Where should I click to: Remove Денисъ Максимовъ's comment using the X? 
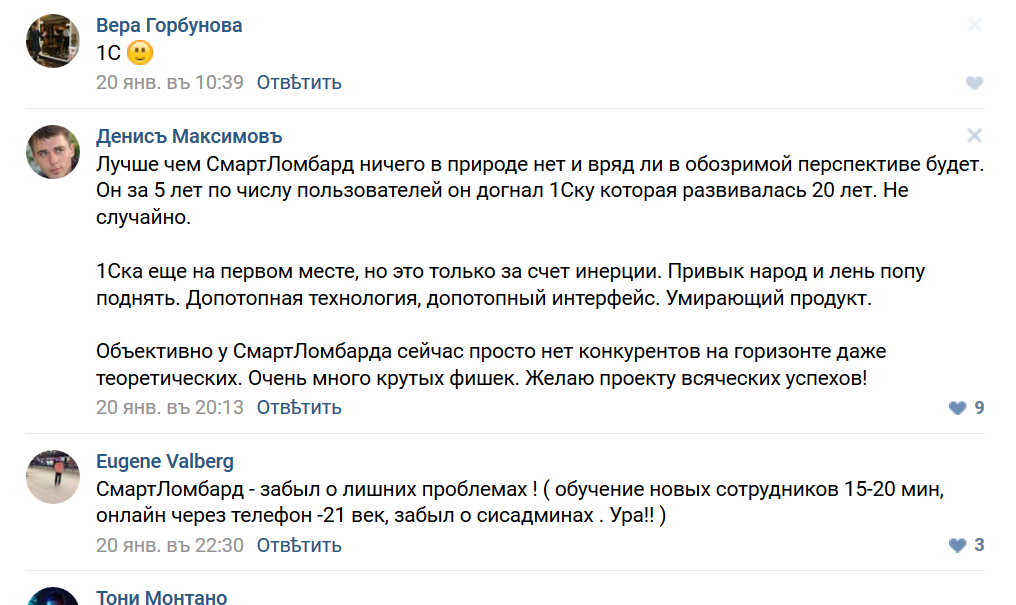975,136
